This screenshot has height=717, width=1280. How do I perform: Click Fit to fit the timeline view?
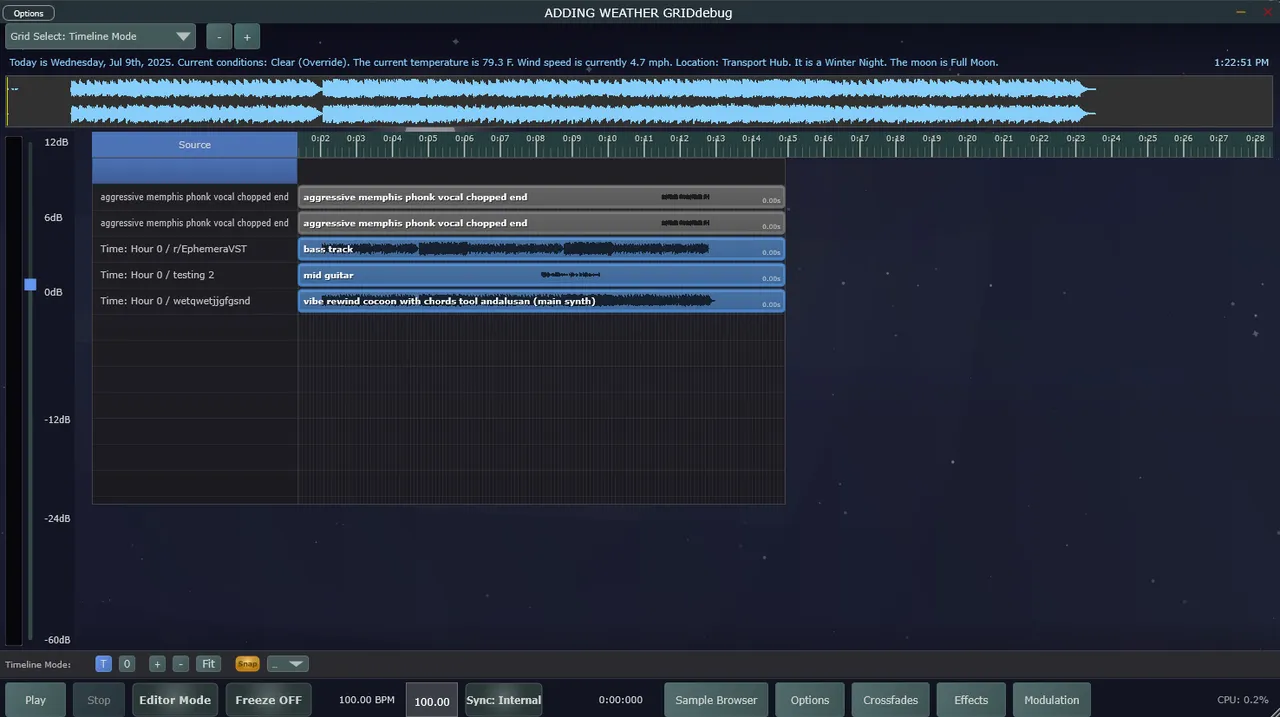[208, 663]
